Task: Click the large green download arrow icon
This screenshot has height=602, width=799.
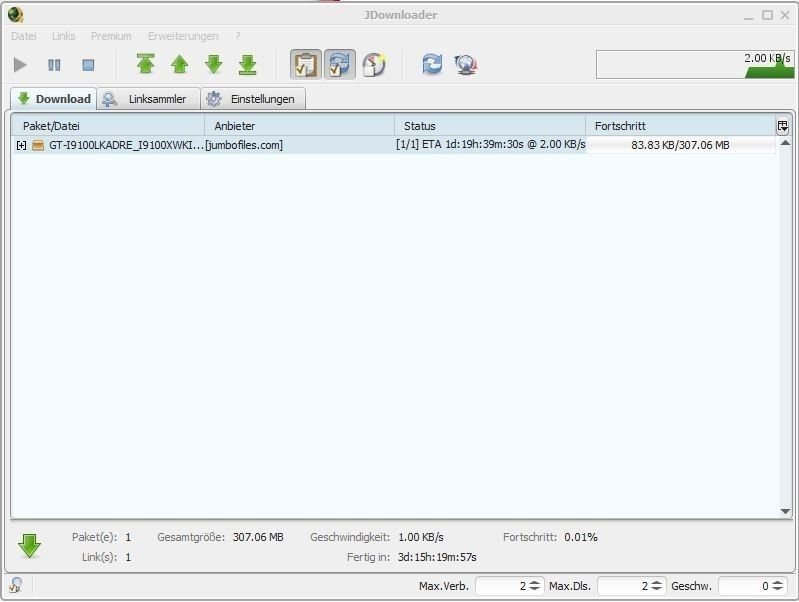Action: click(30, 546)
